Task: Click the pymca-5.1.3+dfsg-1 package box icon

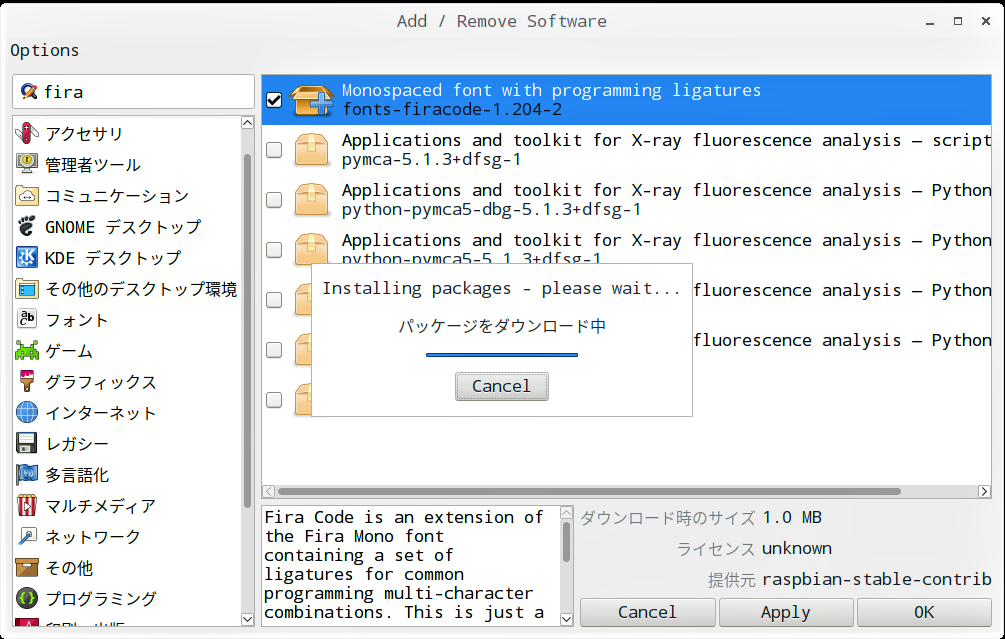Action: pyautogui.click(x=311, y=150)
